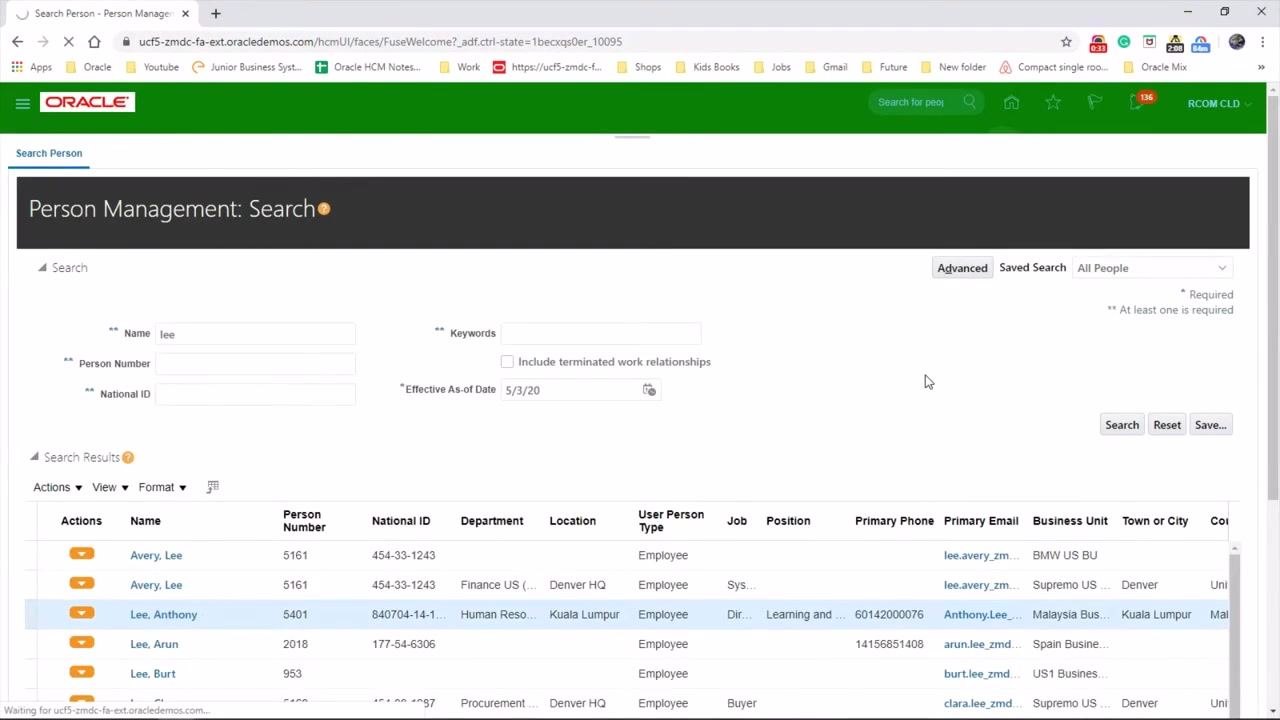The width and height of the screenshot is (1280, 720).
Task: Open the Lee, Anthony person link
Action: click(164, 614)
